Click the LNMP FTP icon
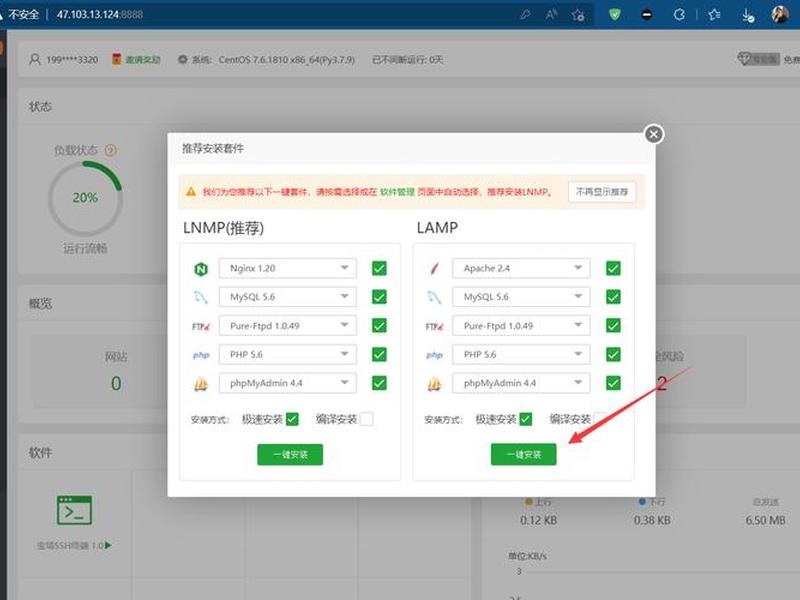800x600 pixels. (x=201, y=326)
